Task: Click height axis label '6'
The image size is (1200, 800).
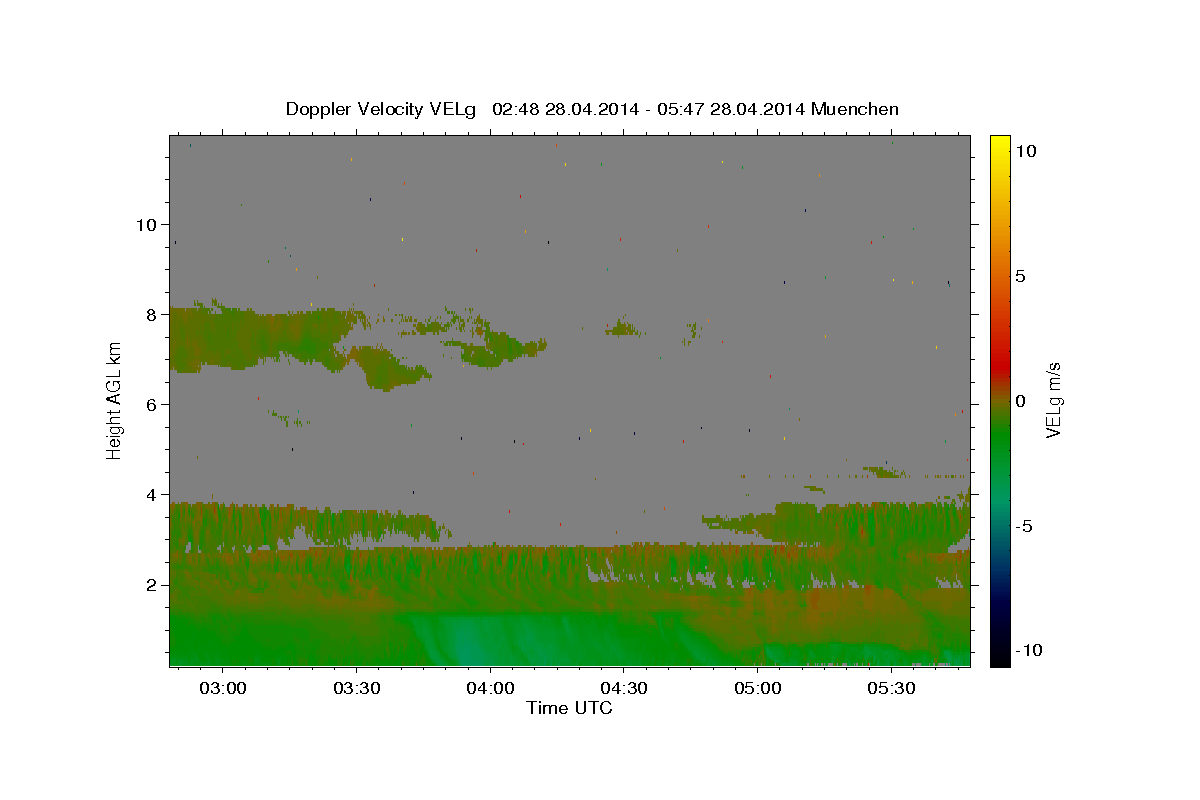Action: pos(153,404)
